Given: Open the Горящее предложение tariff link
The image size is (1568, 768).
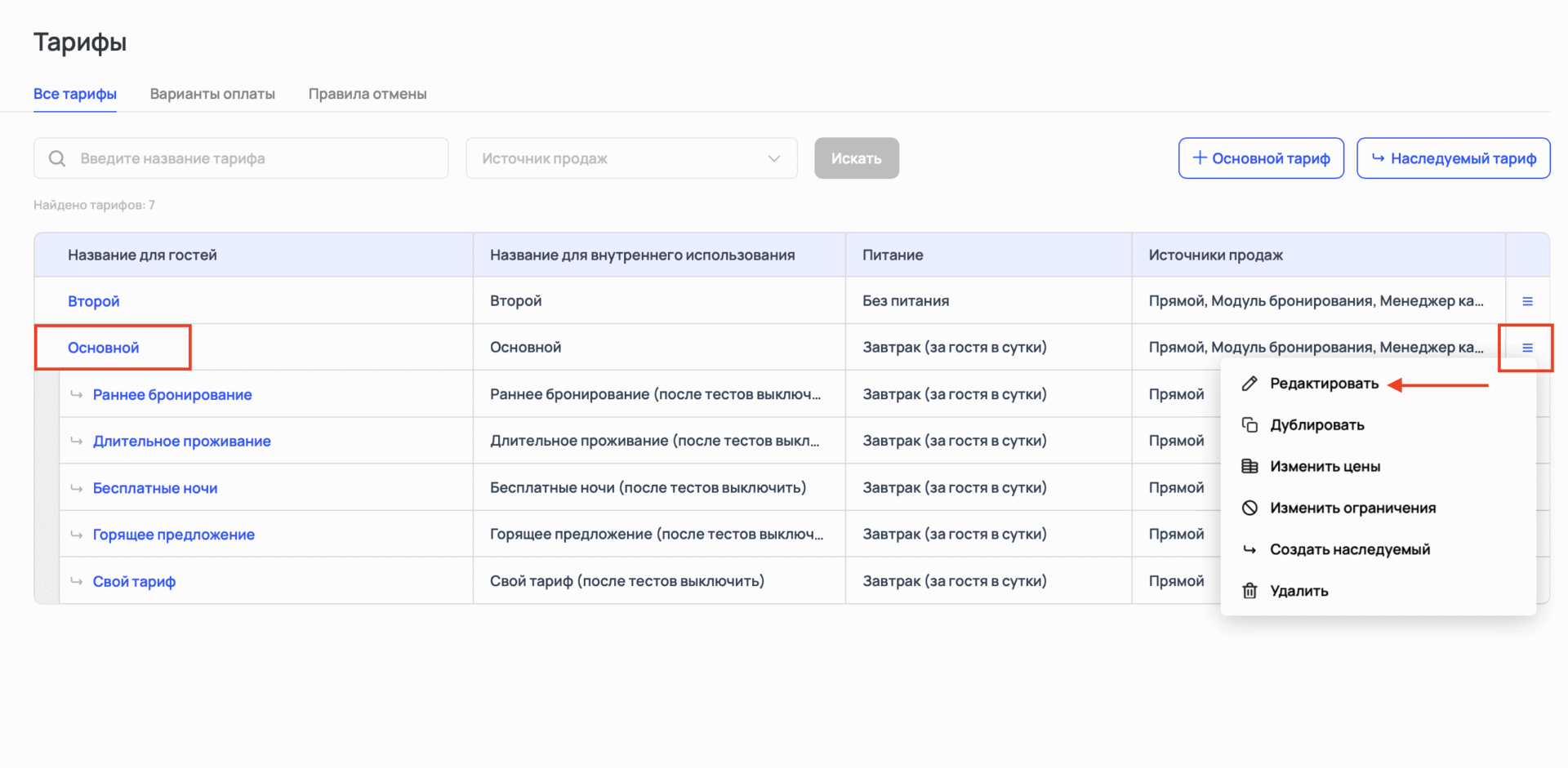Looking at the screenshot, I should coord(174,535).
